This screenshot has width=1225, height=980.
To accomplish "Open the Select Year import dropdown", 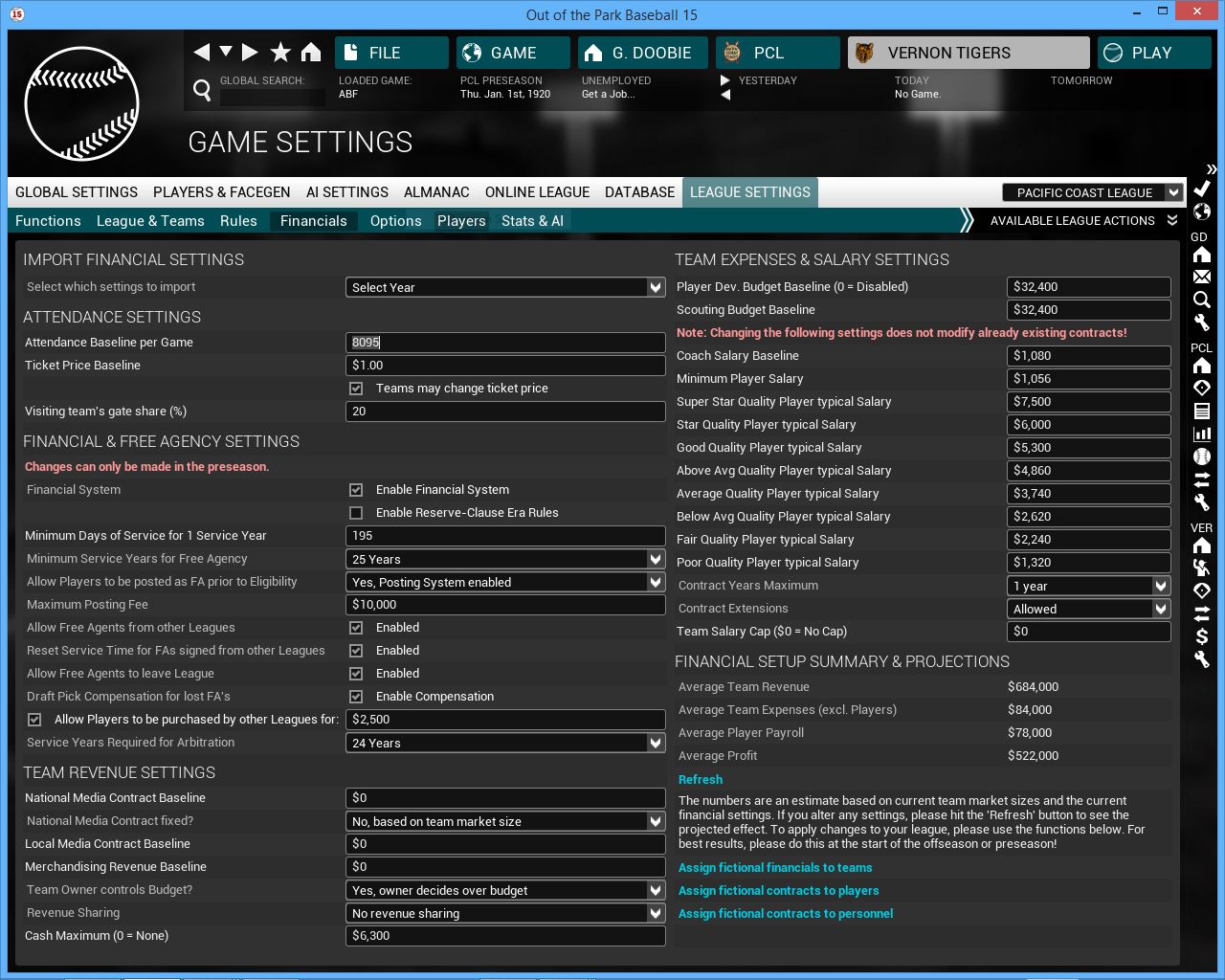I will tap(504, 287).
